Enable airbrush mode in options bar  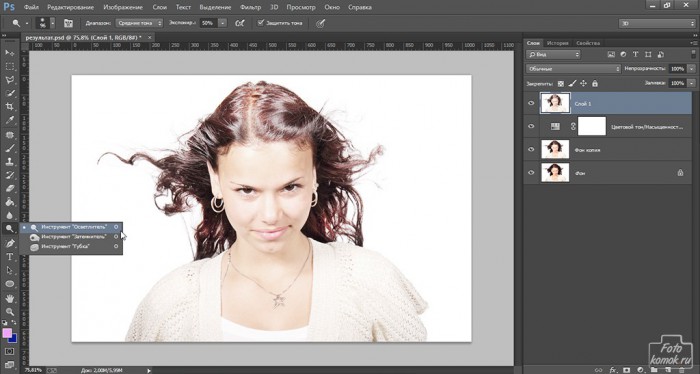coord(240,23)
